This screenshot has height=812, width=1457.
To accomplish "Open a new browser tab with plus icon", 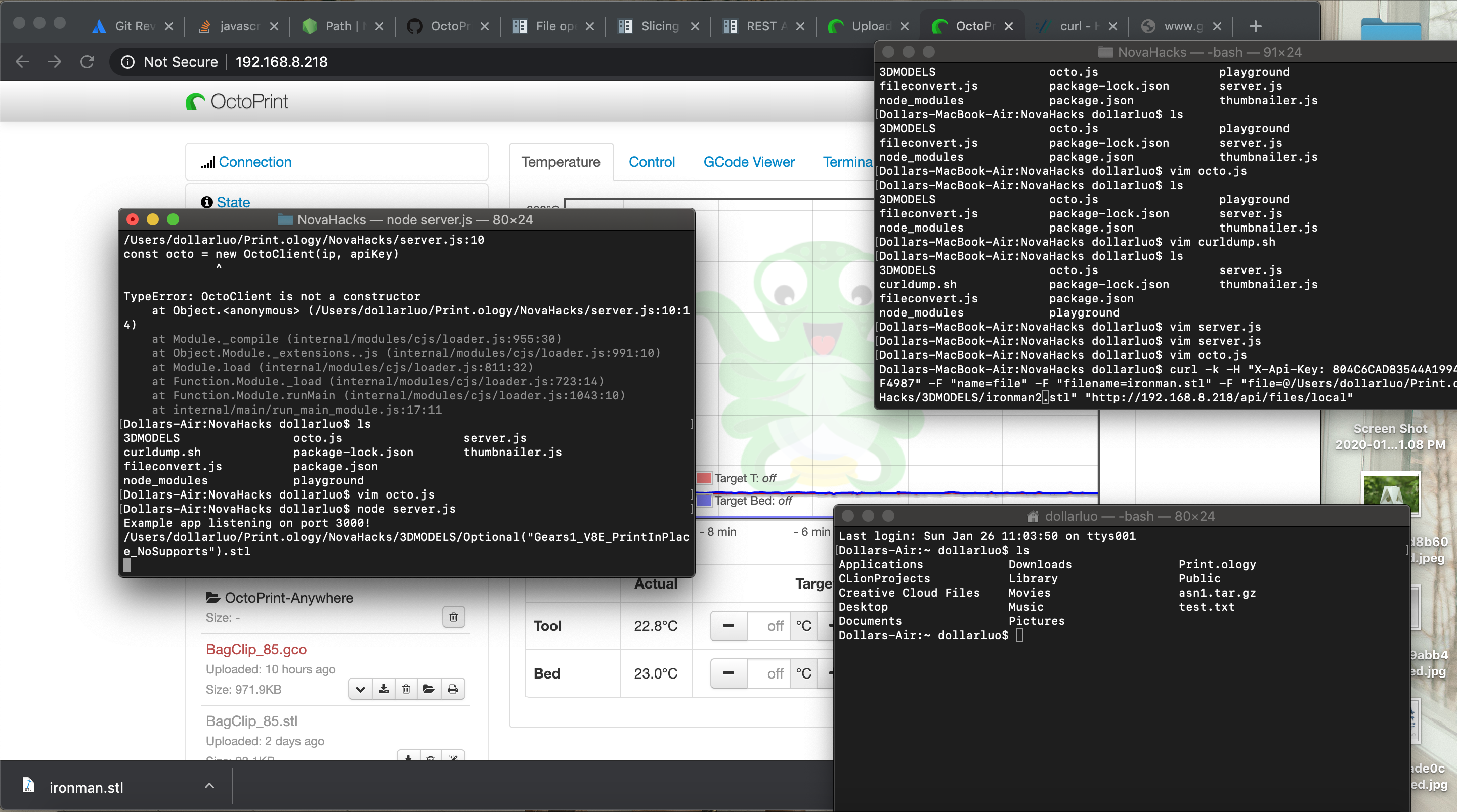I will click(x=1255, y=27).
